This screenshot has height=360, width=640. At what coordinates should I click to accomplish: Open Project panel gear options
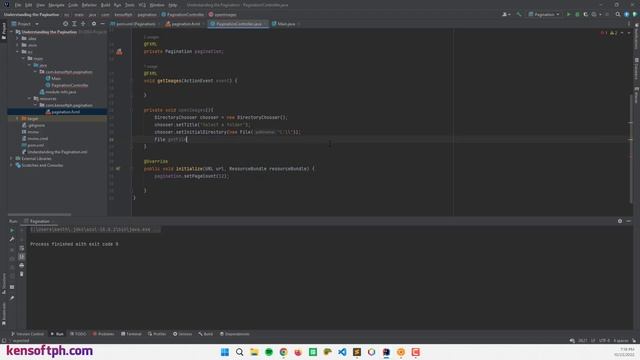pos(94,24)
